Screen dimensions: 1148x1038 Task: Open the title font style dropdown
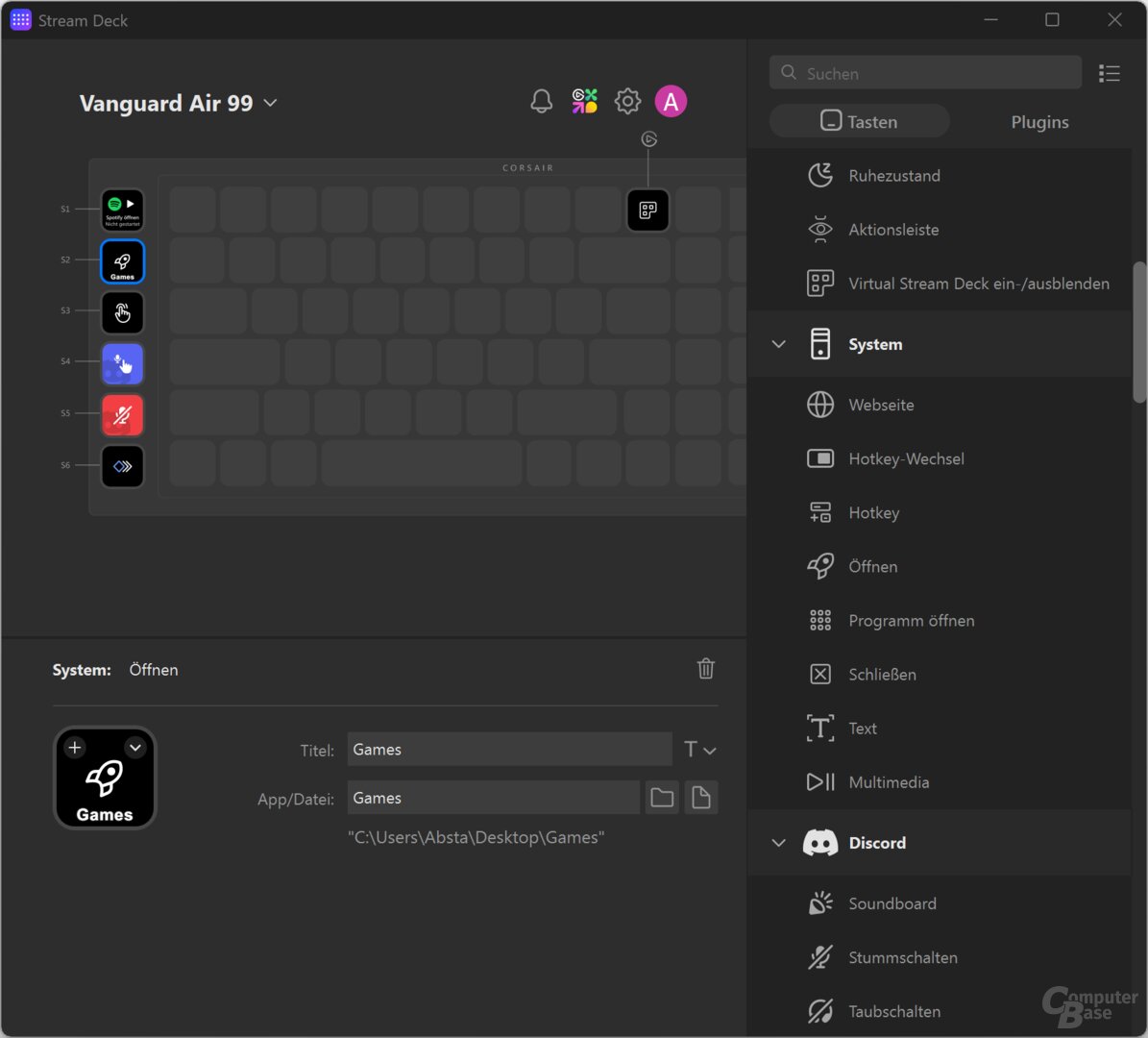pyautogui.click(x=700, y=750)
